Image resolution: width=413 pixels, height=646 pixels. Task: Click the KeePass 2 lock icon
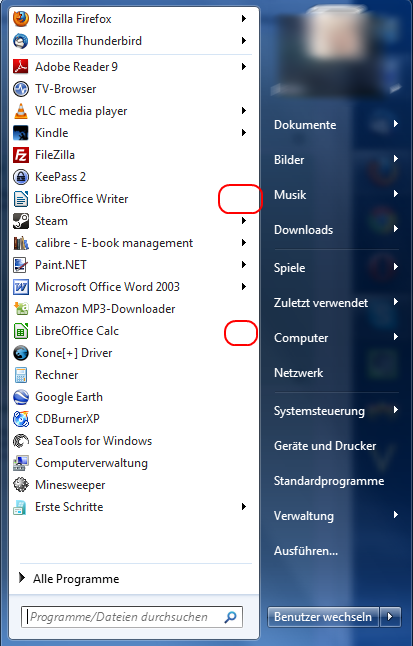[x=21, y=177]
